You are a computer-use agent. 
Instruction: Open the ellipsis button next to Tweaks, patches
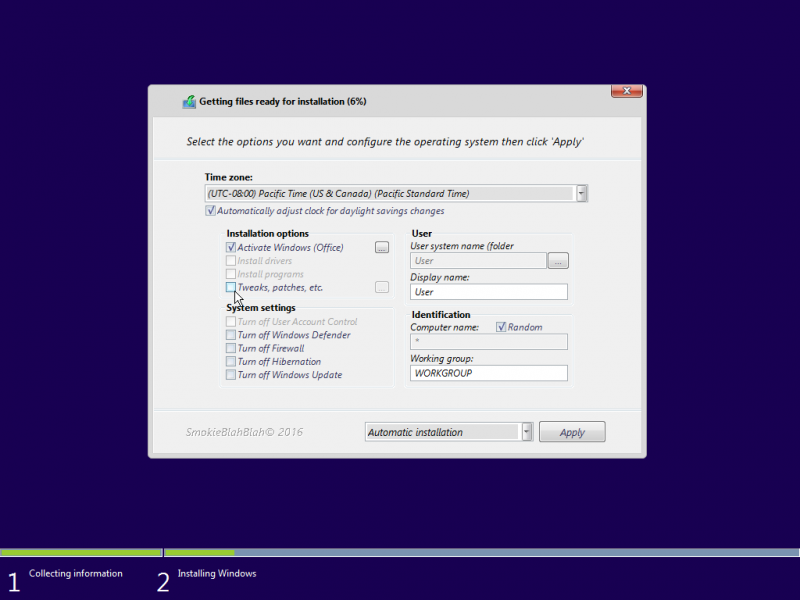pyautogui.click(x=382, y=287)
